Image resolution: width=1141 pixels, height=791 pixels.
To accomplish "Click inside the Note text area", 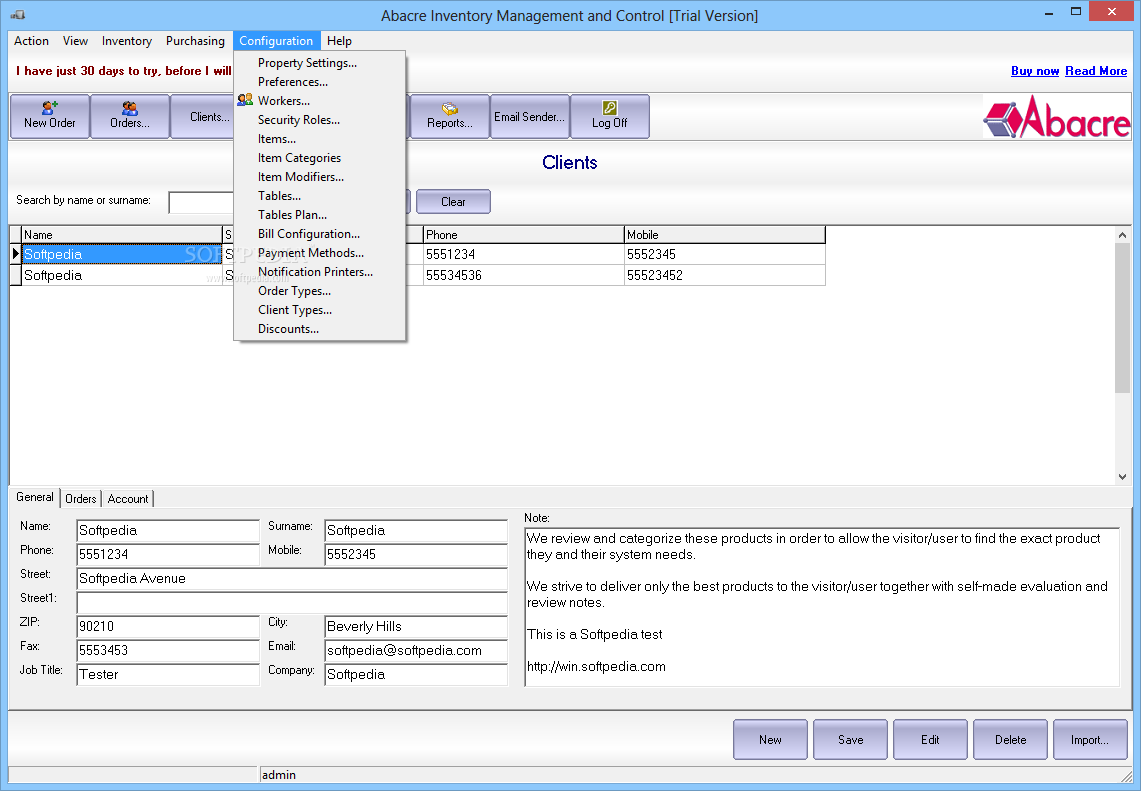I will (822, 607).
